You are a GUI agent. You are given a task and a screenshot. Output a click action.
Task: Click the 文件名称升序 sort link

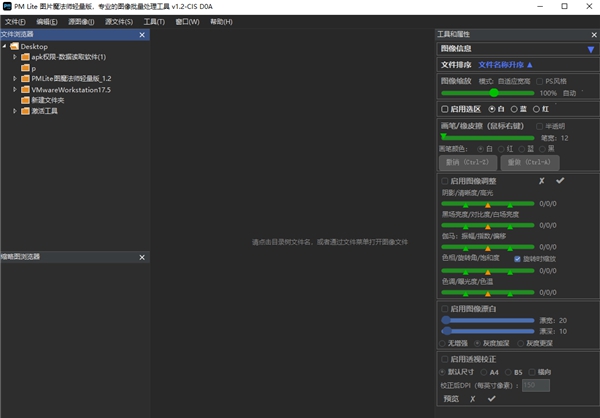[505, 65]
